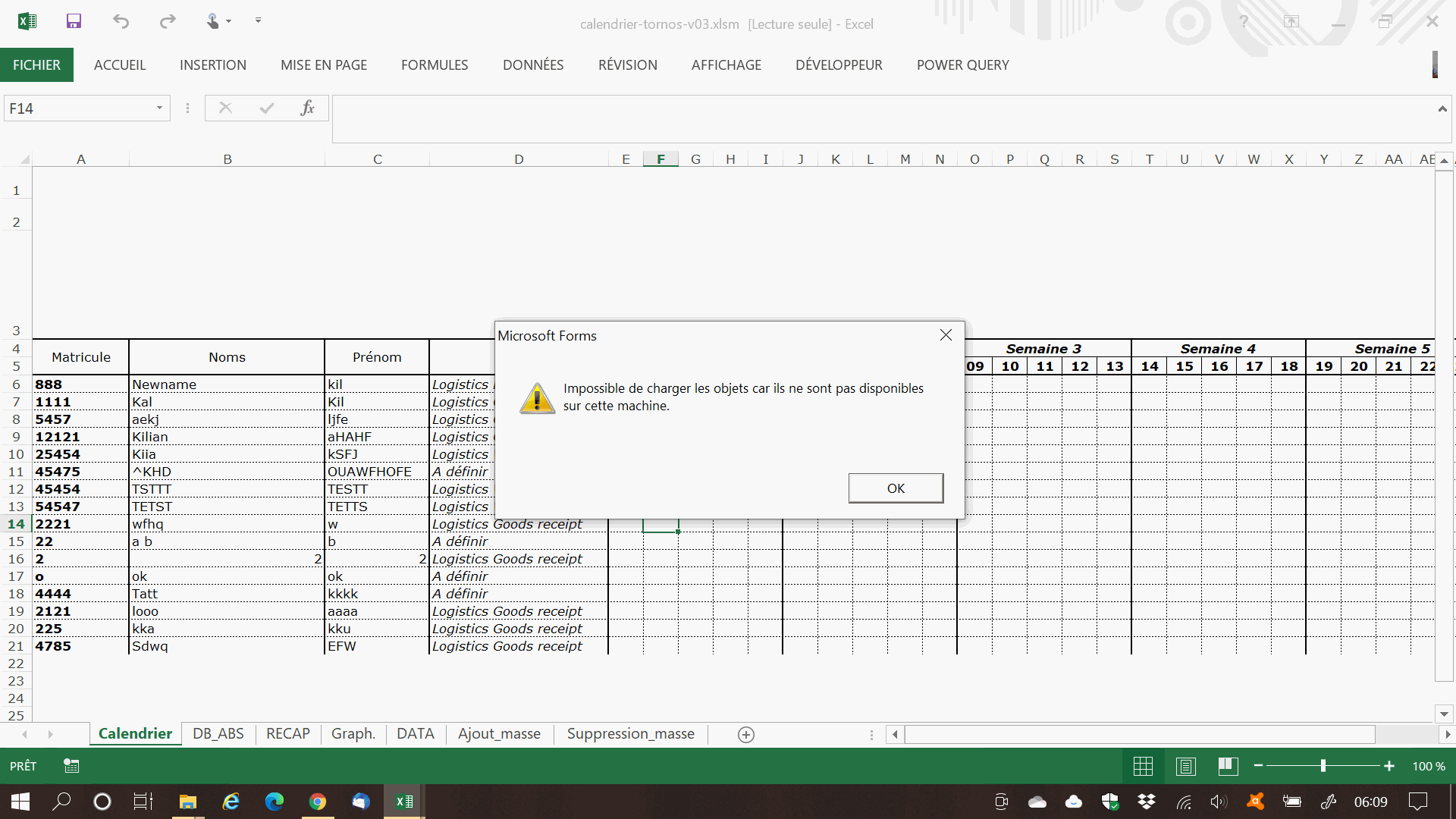This screenshot has height=819, width=1456.
Task: Click the Insert Function fx icon
Action: click(307, 108)
